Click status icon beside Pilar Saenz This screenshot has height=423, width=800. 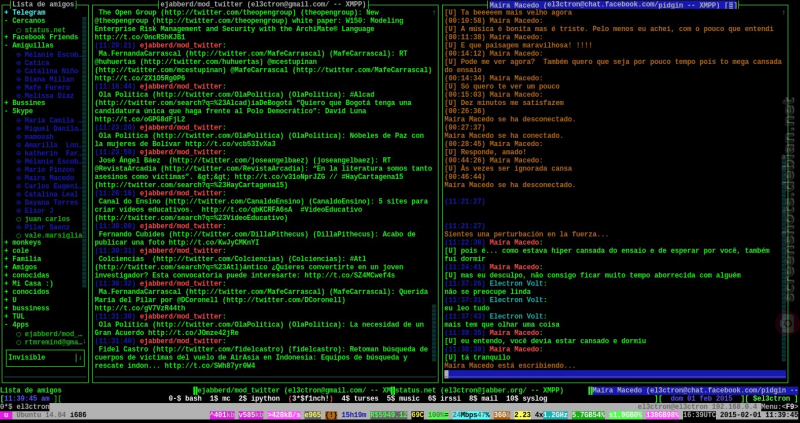coord(19,227)
